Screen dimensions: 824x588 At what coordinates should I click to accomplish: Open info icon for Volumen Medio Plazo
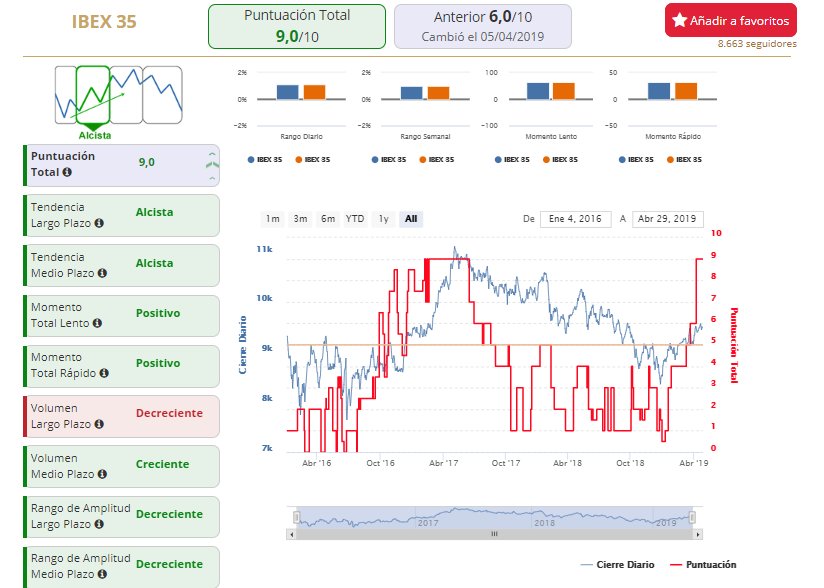(102, 474)
